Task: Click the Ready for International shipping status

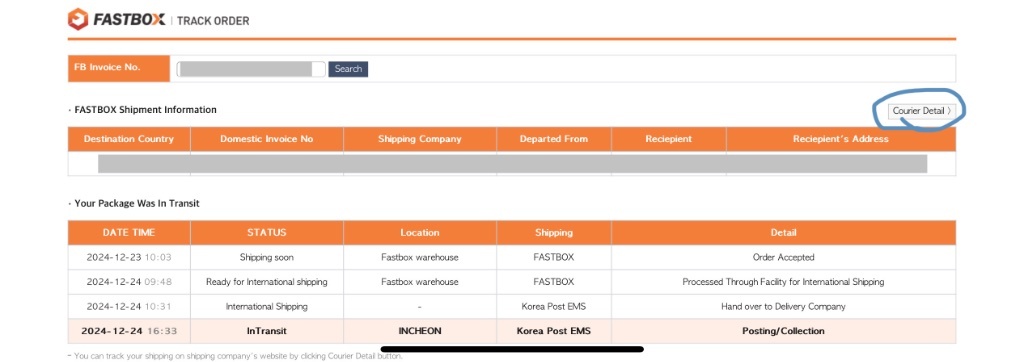Action: click(266, 282)
